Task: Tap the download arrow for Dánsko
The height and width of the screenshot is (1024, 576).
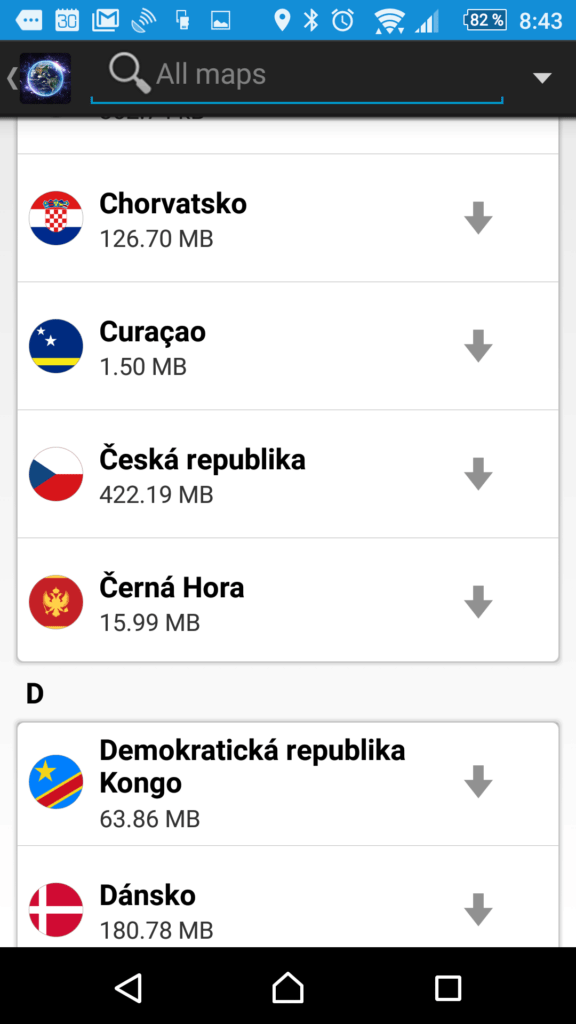Action: tap(478, 910)
